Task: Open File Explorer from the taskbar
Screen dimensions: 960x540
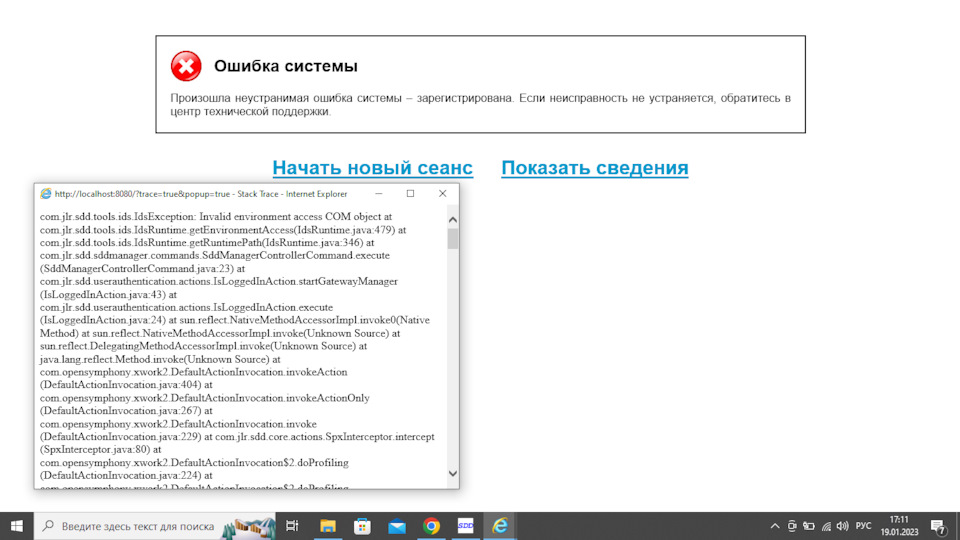Action: tap(327, 526)
